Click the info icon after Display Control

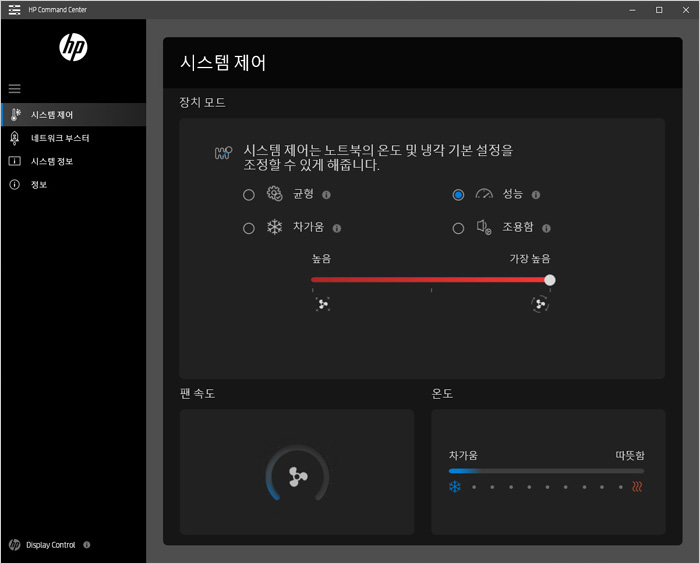point(87,545)
